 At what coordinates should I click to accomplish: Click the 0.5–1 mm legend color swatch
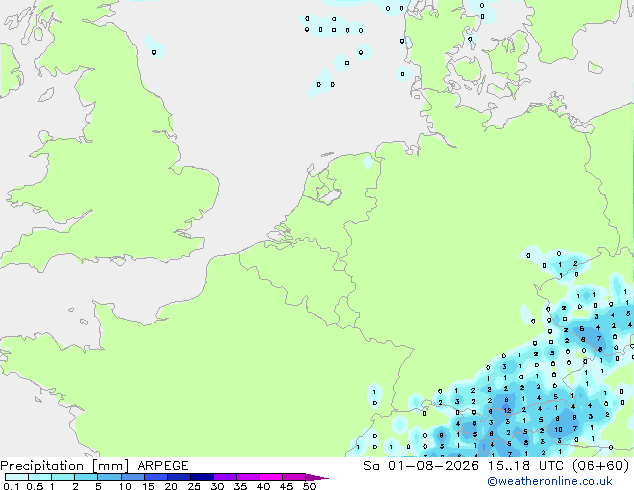point(40,477)
